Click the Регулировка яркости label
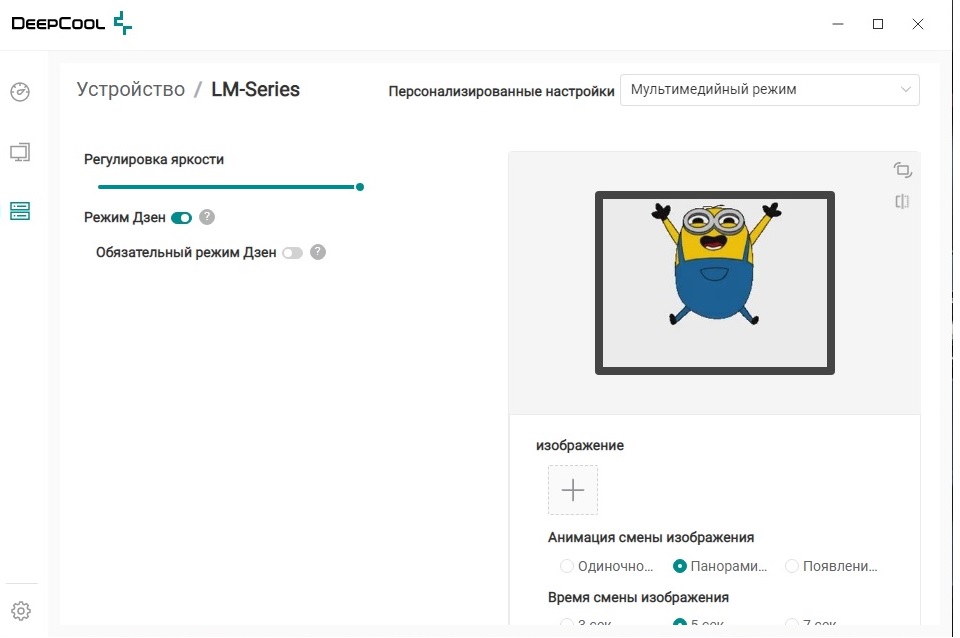The height and width of the screenshot is (638, 960). coord(154,159)
